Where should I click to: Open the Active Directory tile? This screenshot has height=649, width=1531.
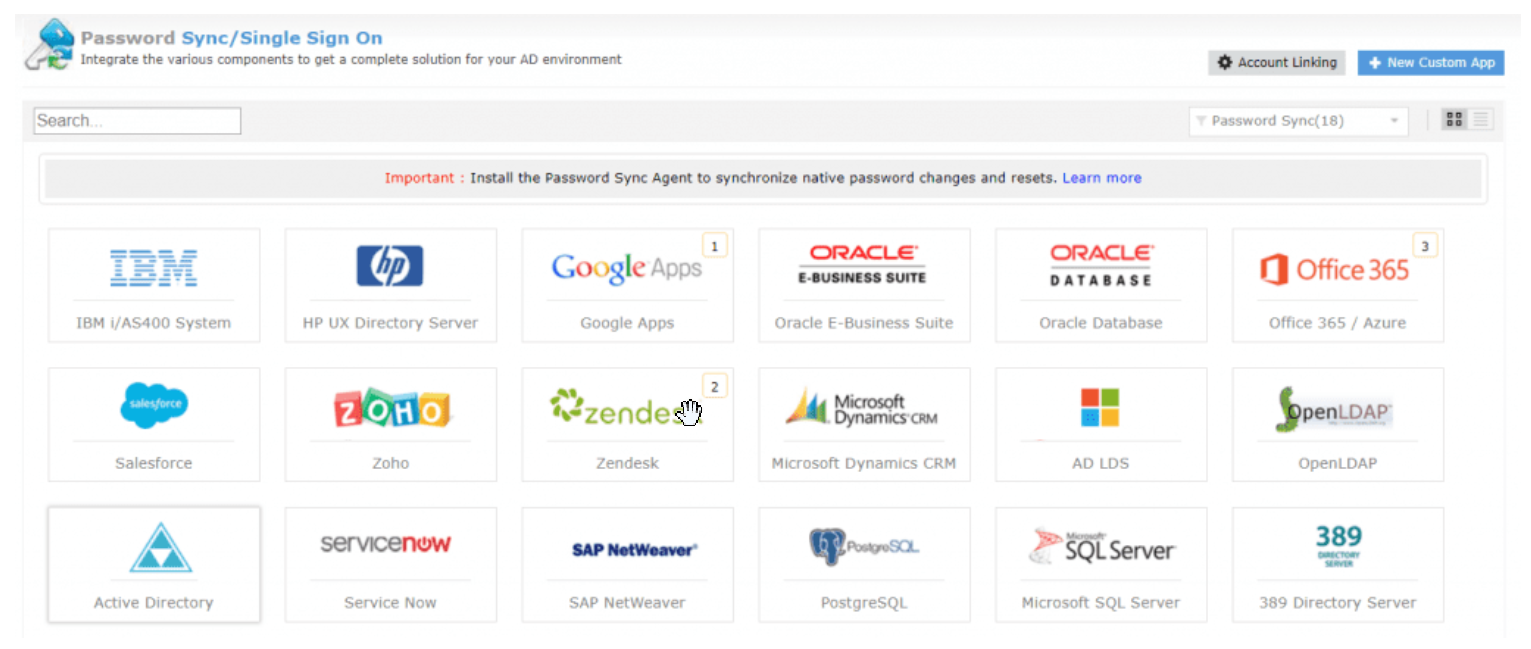coord(153,564)
